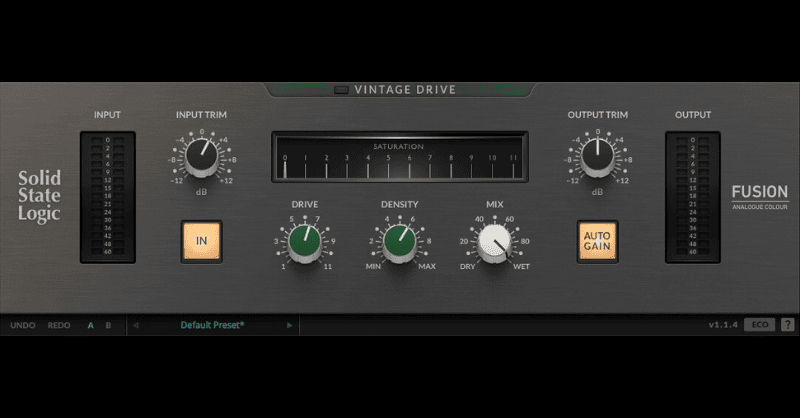The image size is (800, 418).
Task: Click the Input level meter
Action: click(107, 197)
